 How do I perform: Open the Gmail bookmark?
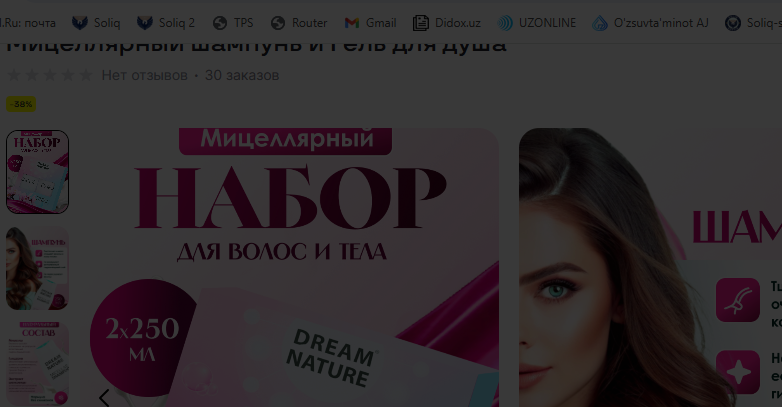point(370,23)
